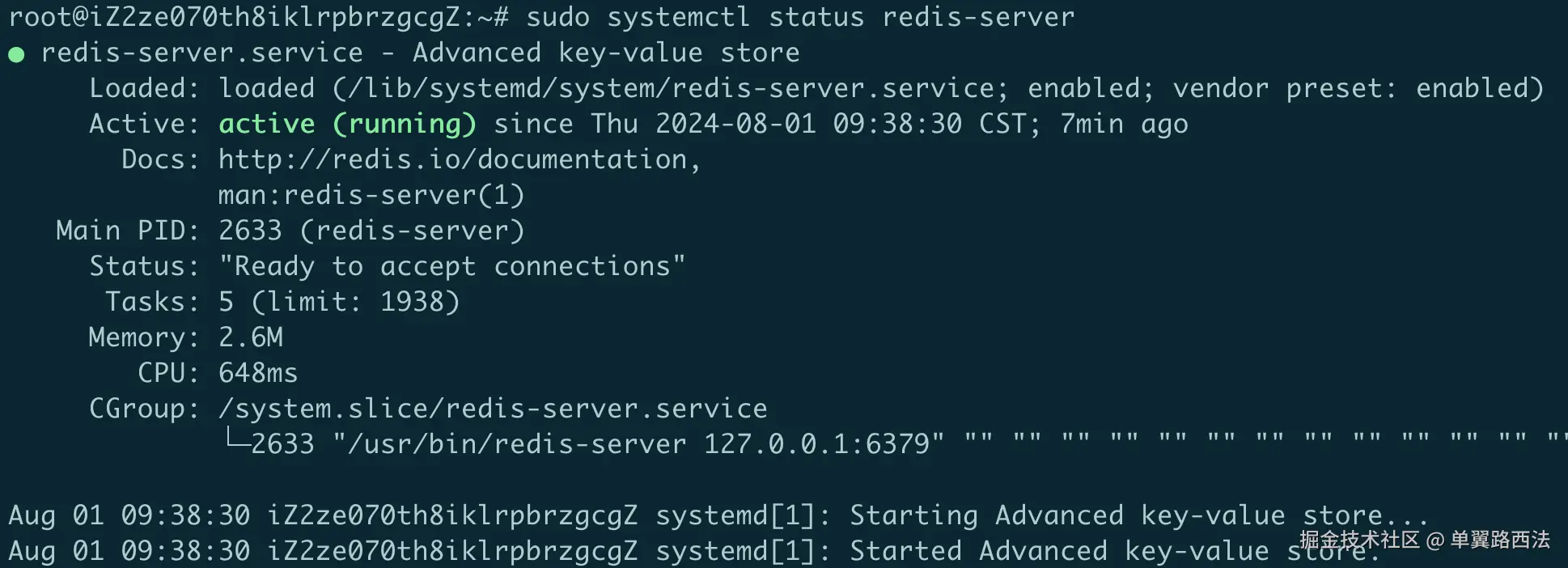1568x568 pixels.
Task: Click the "Thu 2024-08-01 09:38:30 CST" start timestamp
Action: (x=815, y=124)
